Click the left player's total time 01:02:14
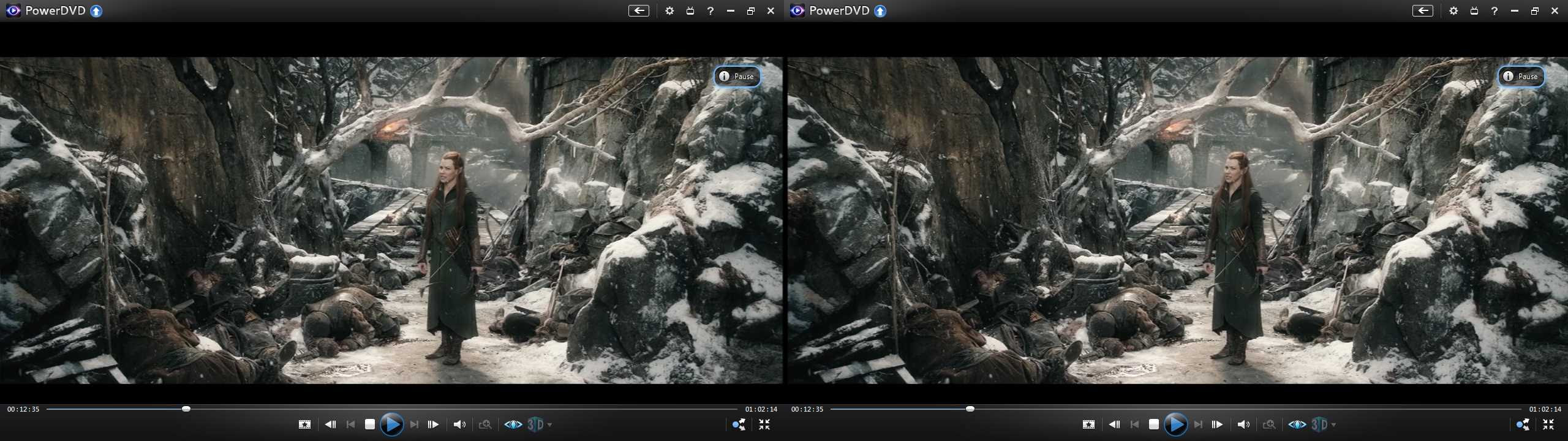Screen dimensions: 1568x441 coord(761,409)
